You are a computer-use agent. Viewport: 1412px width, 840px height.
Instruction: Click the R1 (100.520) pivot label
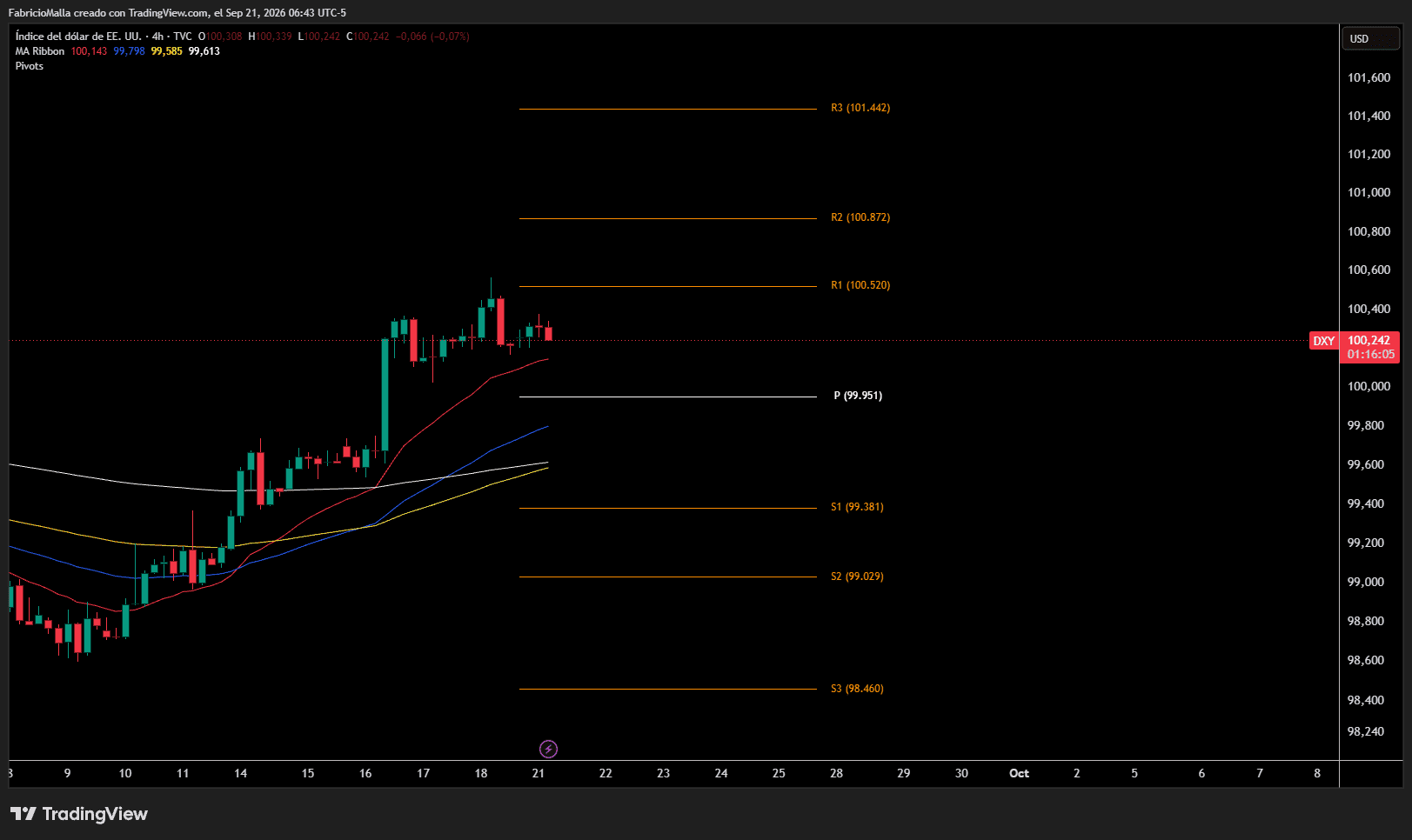[x=860, y=285]
